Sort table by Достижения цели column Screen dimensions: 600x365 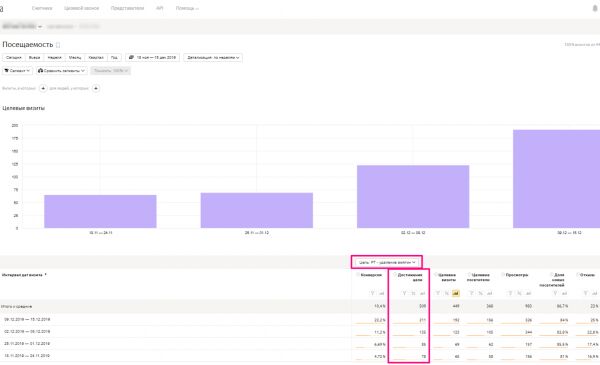(x=410, y=277)
